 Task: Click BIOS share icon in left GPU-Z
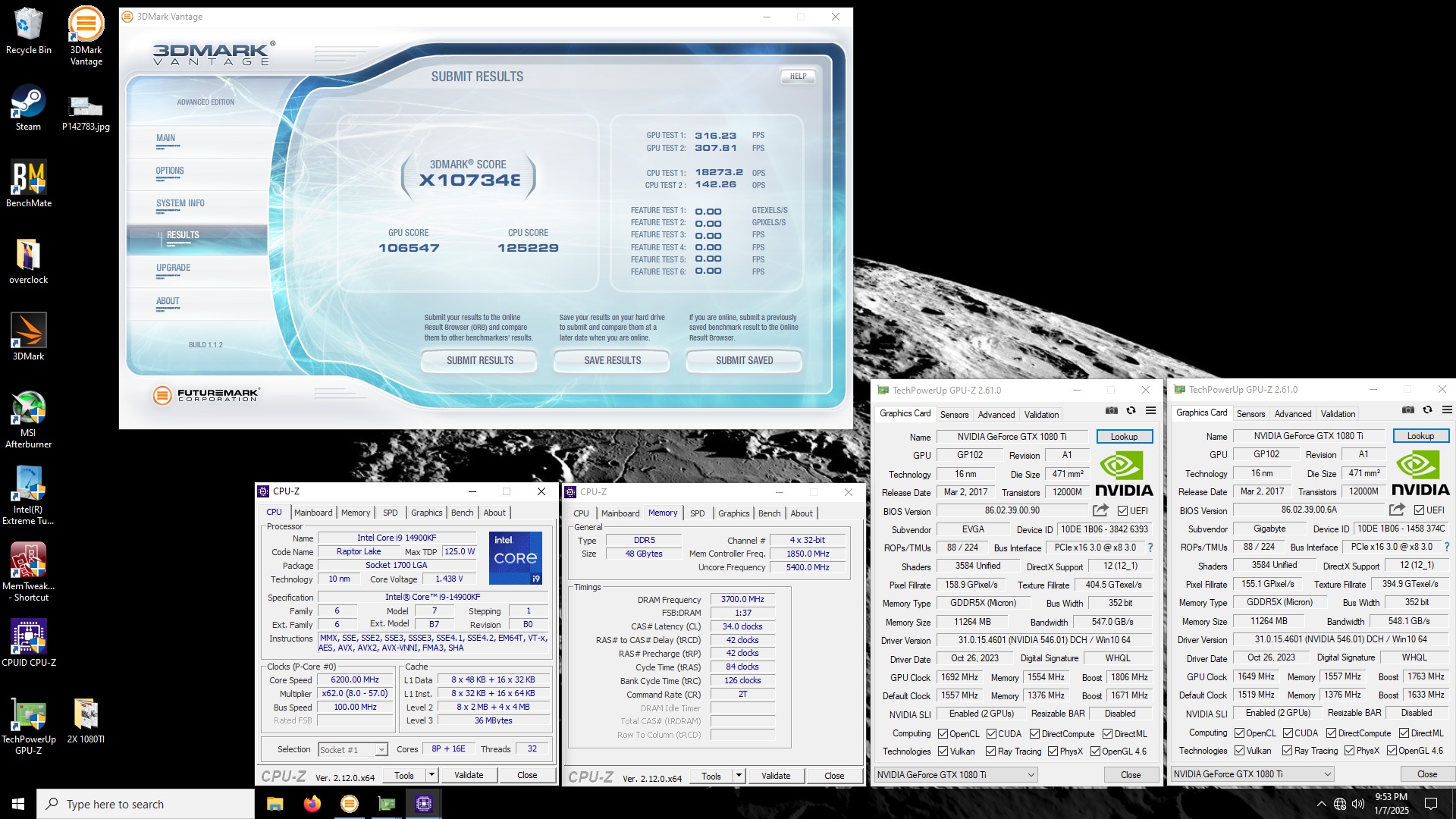coord(1100,510)
